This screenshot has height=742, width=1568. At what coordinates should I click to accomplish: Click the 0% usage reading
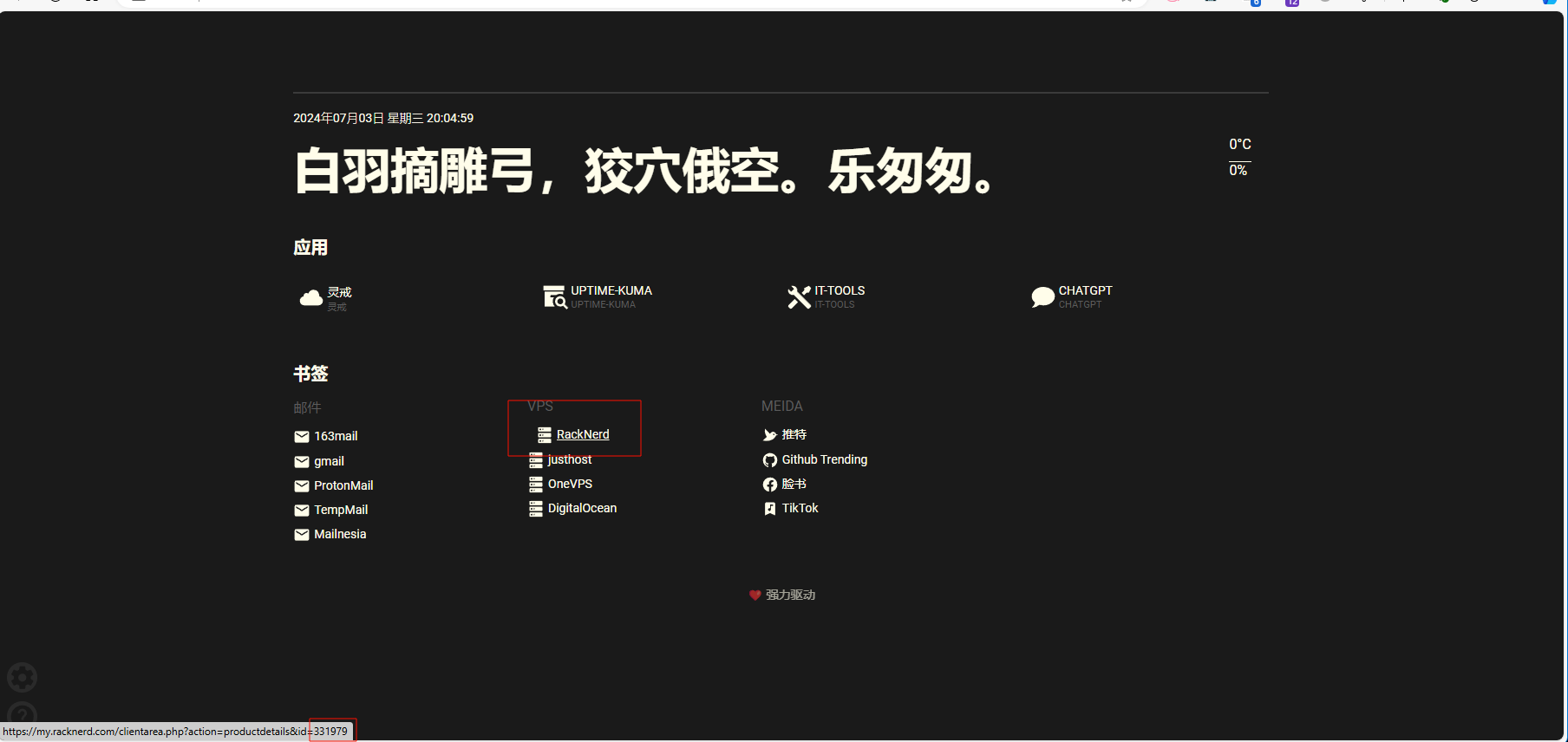click(1238, 170)
